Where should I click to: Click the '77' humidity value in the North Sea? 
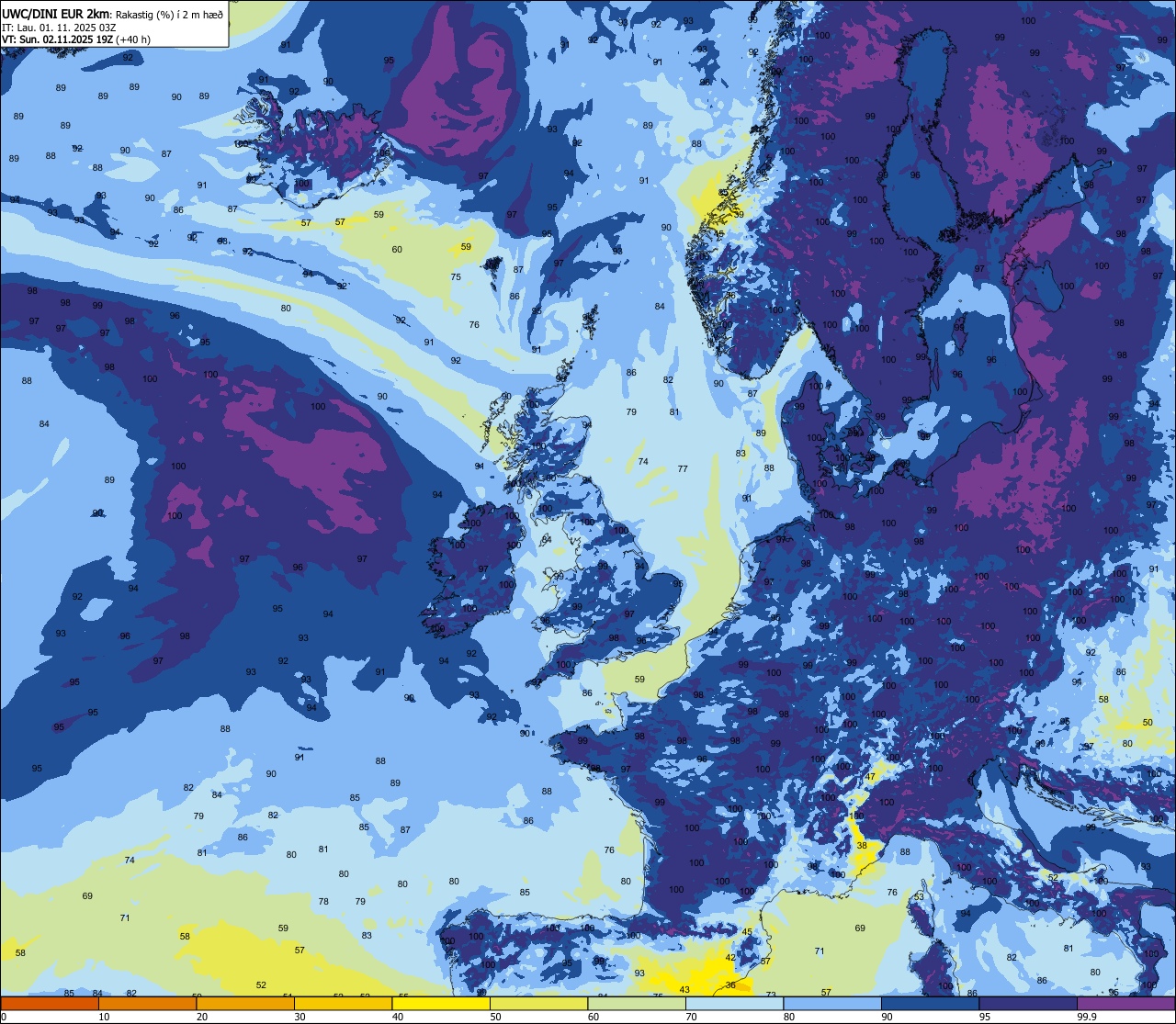coord(683,468)
